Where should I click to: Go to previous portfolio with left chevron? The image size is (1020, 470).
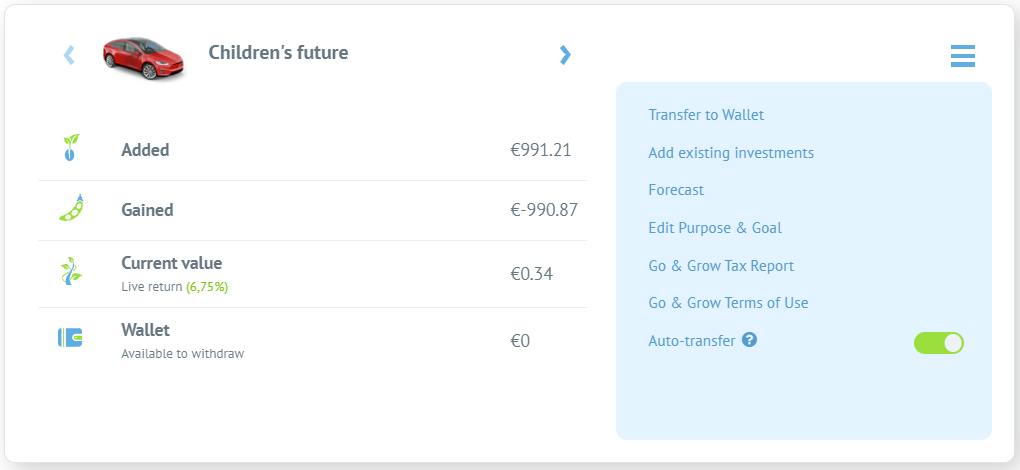pyautogui.click(x=69, y=55)
